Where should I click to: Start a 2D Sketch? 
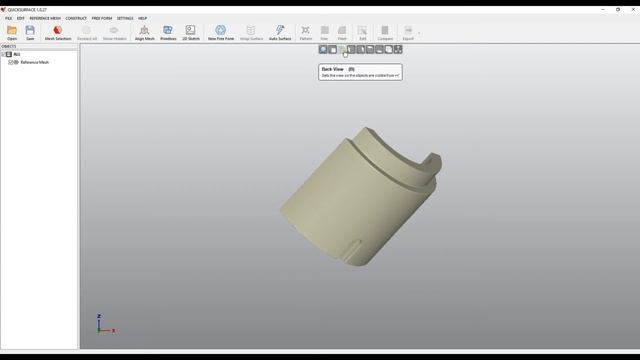191,33
